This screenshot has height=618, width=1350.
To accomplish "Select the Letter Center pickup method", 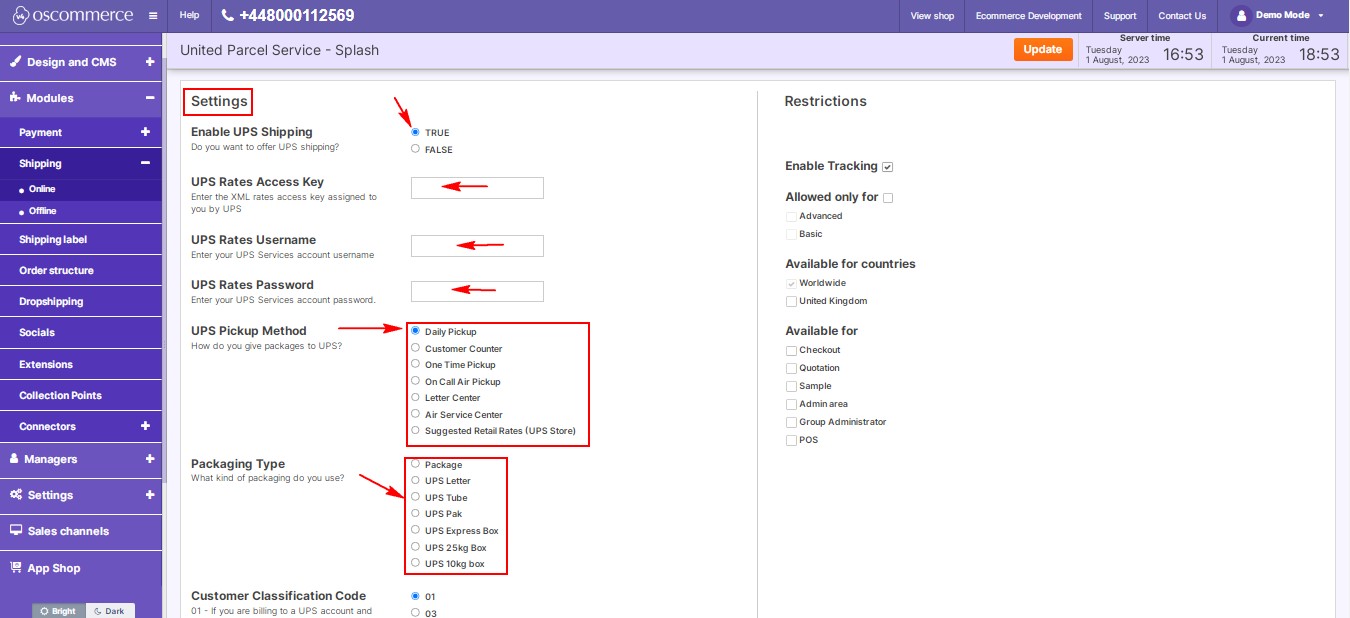I will click(415, 397).
